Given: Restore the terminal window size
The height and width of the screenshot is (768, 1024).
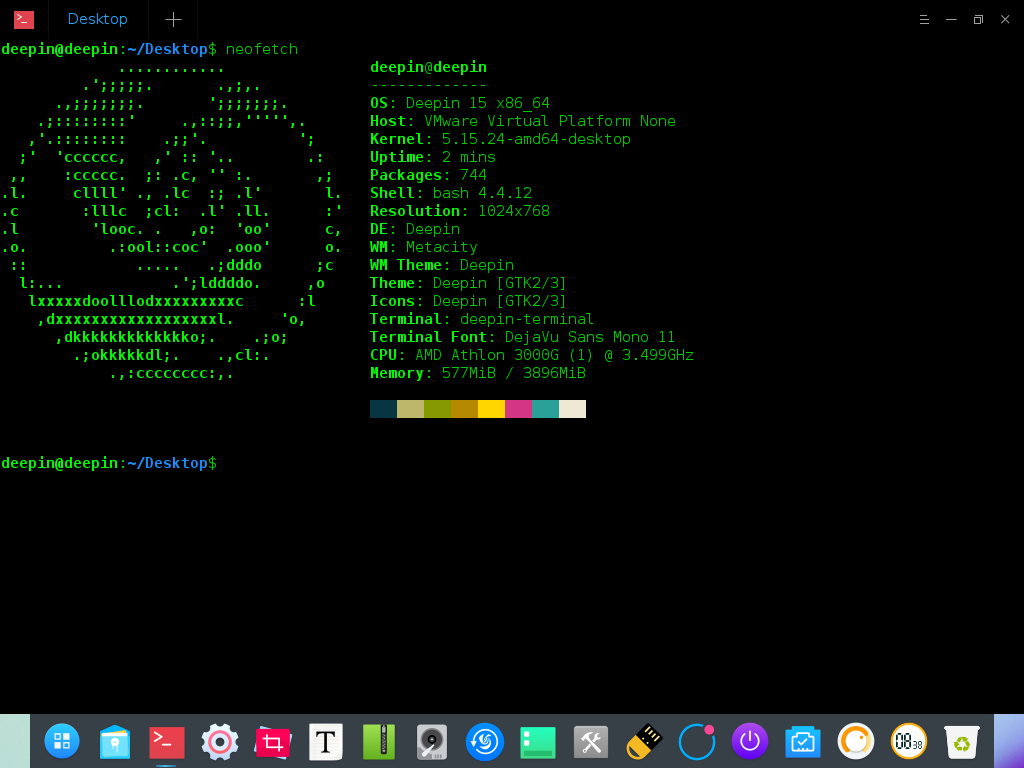Looking at the screenshot, I should tap(978, 20).
